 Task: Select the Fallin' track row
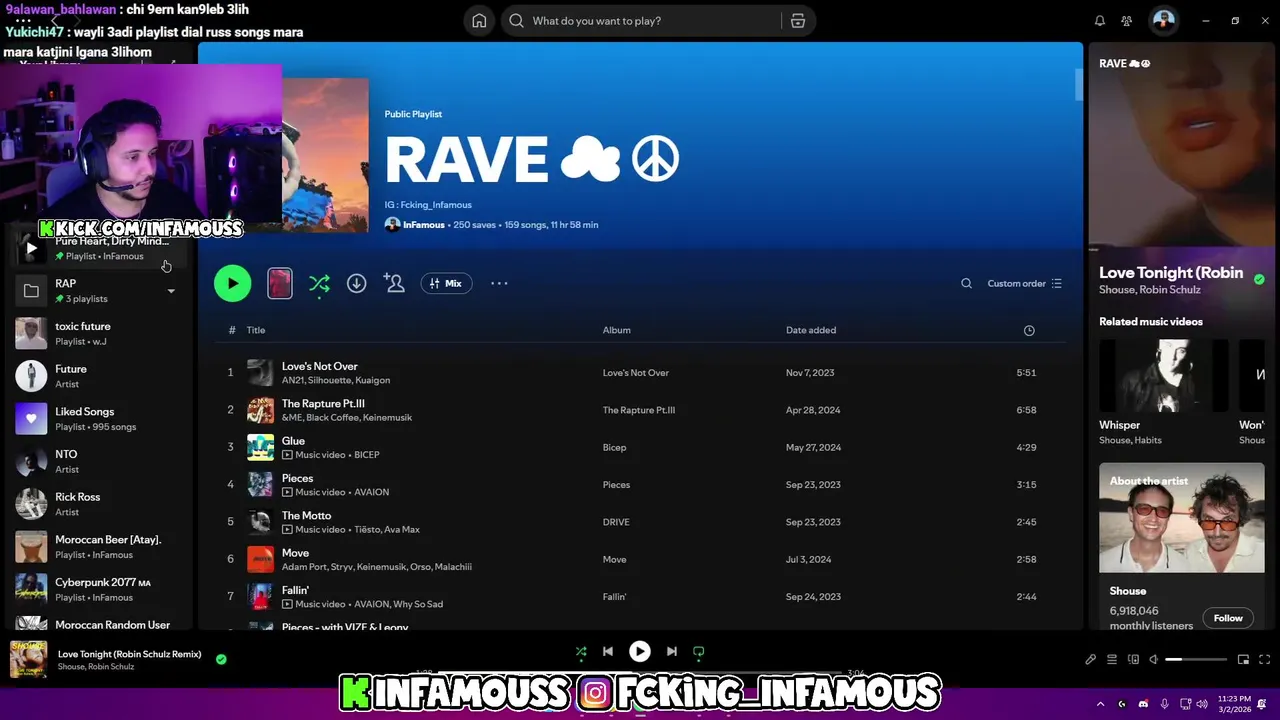641,596
